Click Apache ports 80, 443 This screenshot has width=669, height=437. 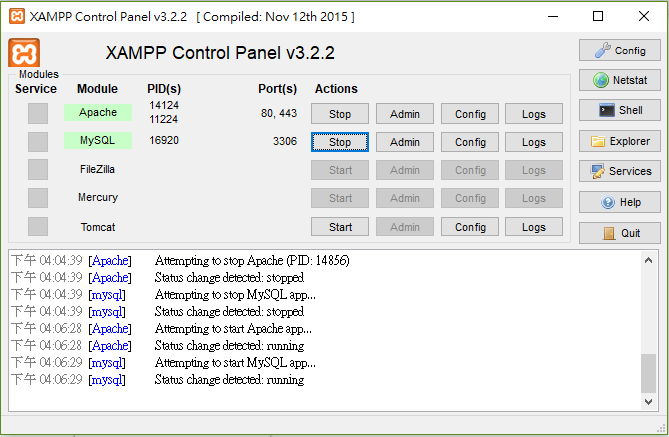point(279,113)
